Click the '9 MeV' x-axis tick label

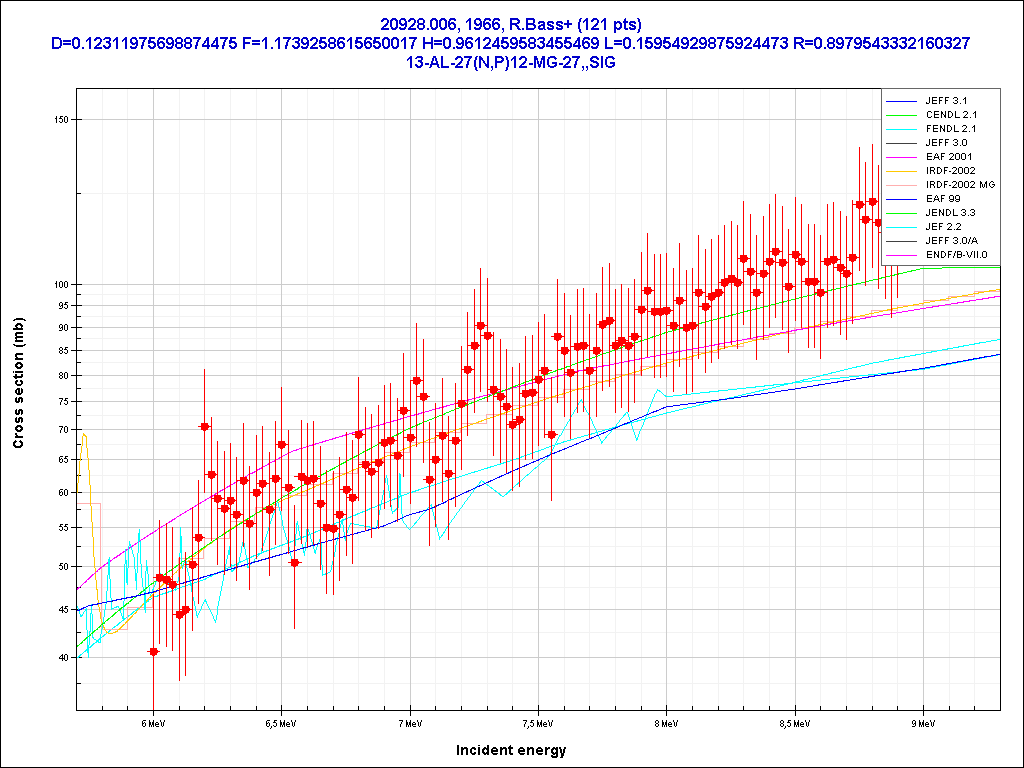click(x=922, y=722)
